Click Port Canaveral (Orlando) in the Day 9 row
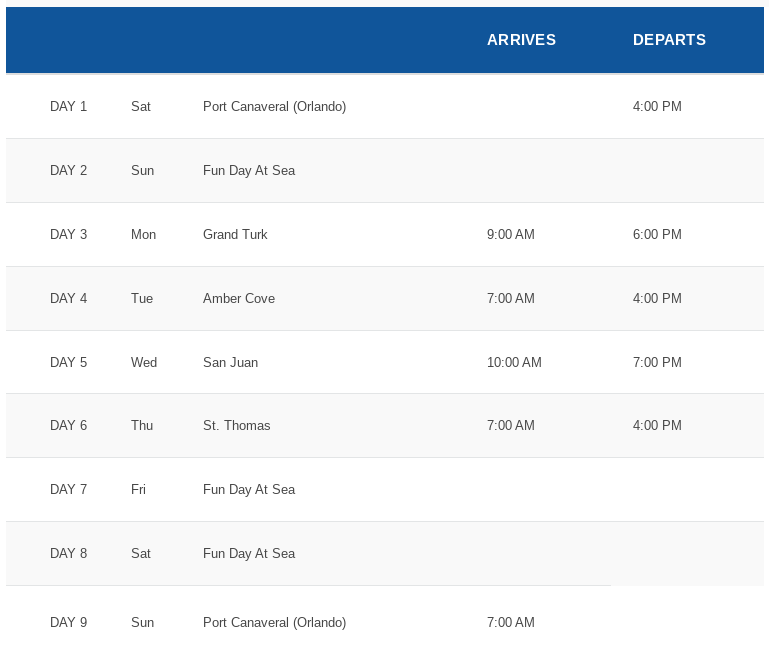The image size is (769, 645). 274,623
